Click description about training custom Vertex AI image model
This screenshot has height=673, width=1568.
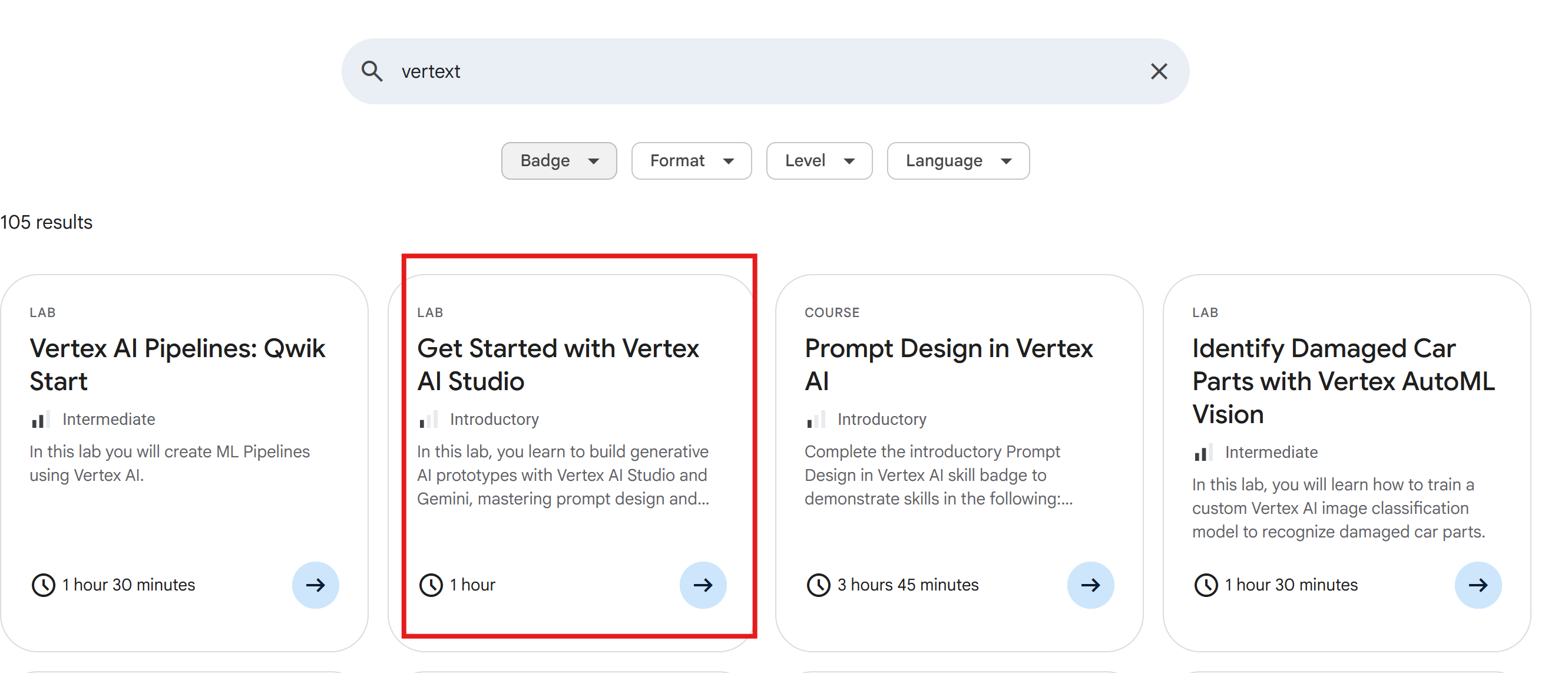tap(1338, 507)
